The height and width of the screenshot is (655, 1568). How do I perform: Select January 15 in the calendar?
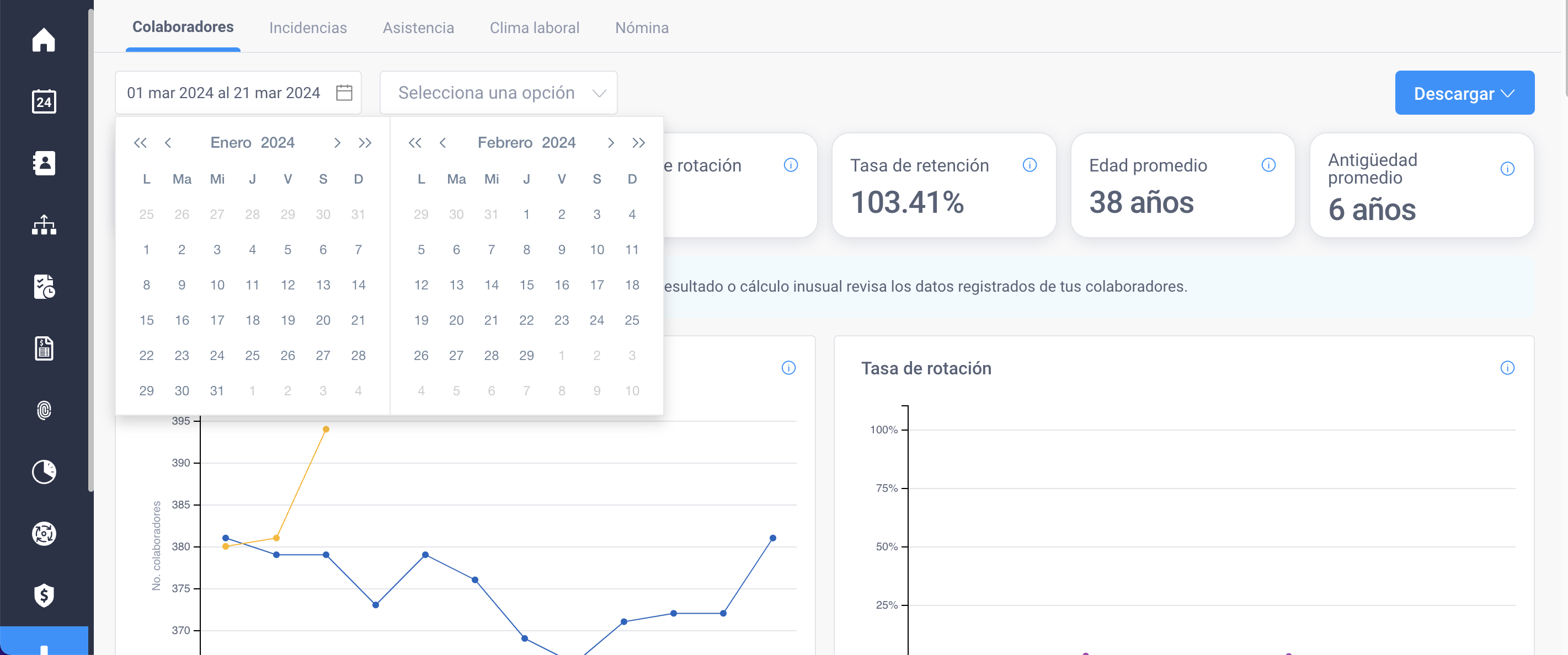[146, 320]
